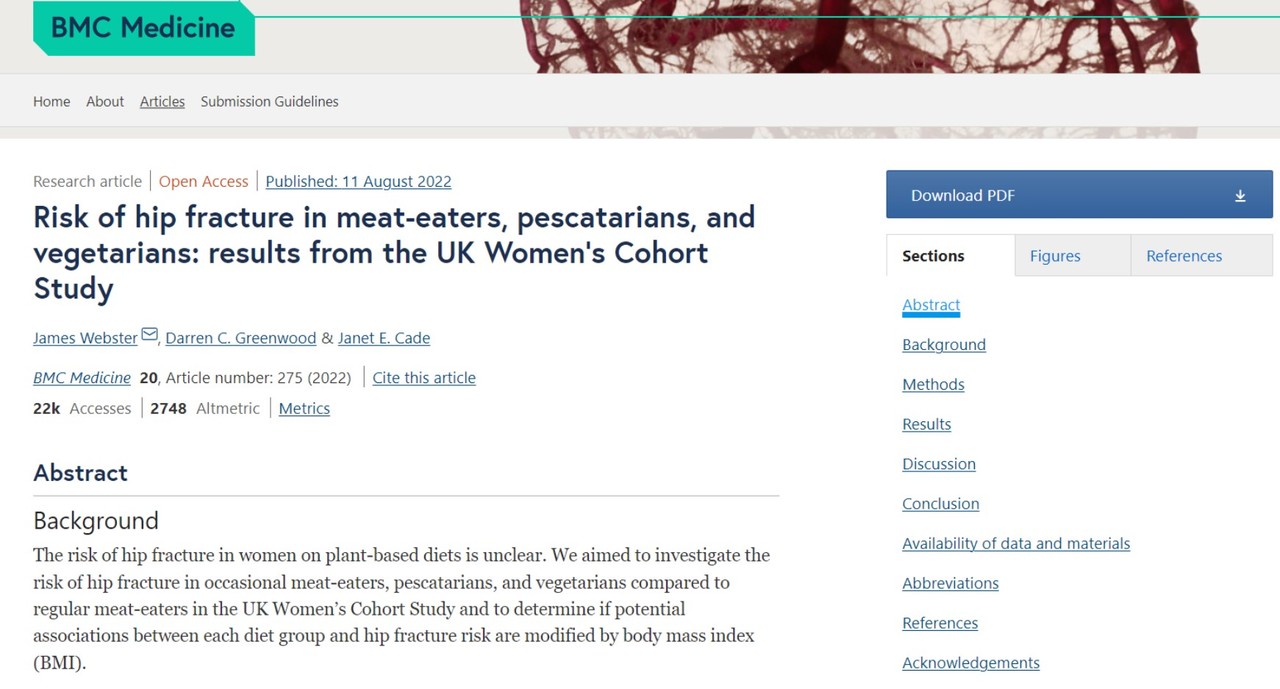View the article Metrics link

(x=304, y=408)
